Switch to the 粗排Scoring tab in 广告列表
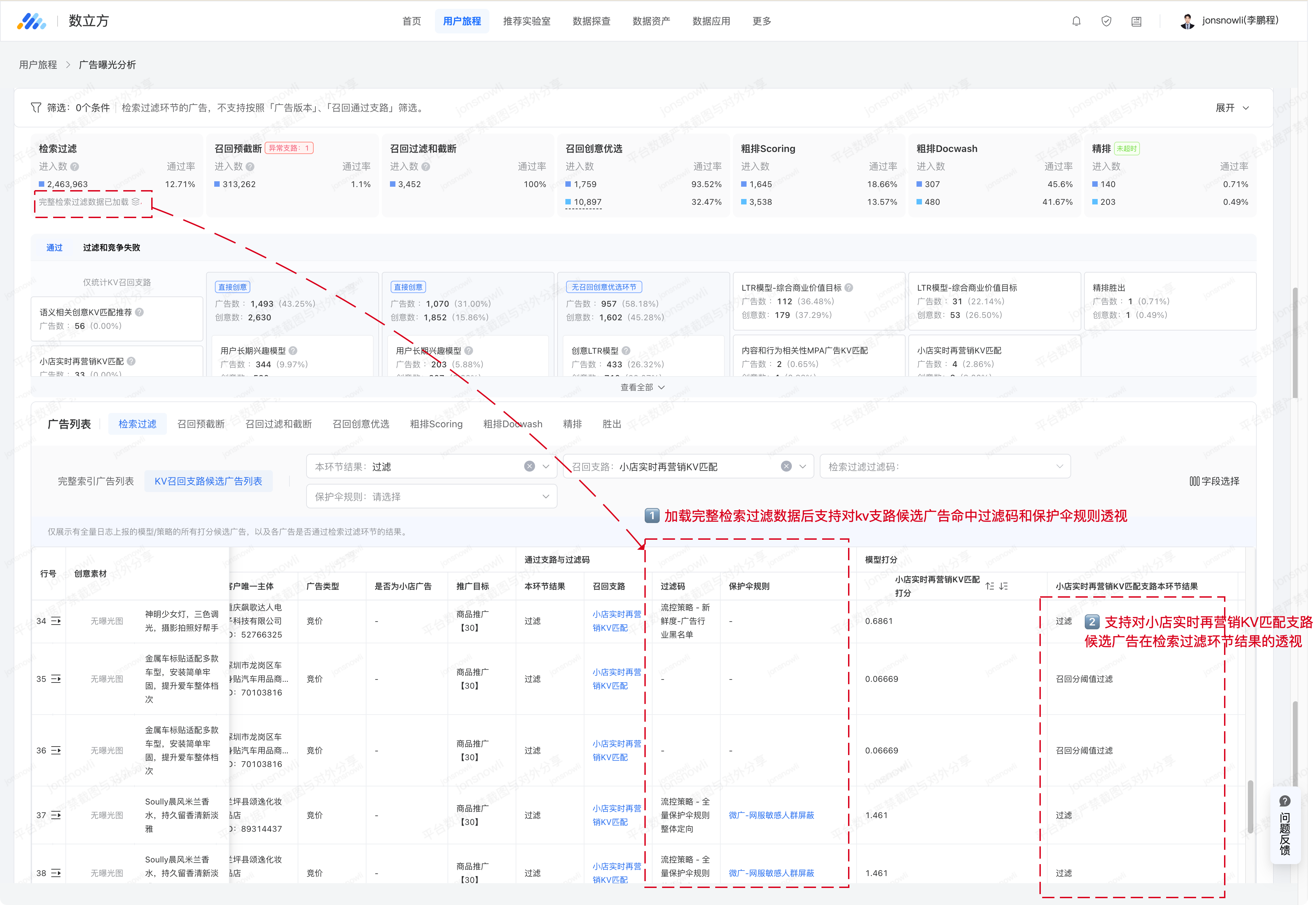This screenshot has height=905, width=1316. [436, 424]
